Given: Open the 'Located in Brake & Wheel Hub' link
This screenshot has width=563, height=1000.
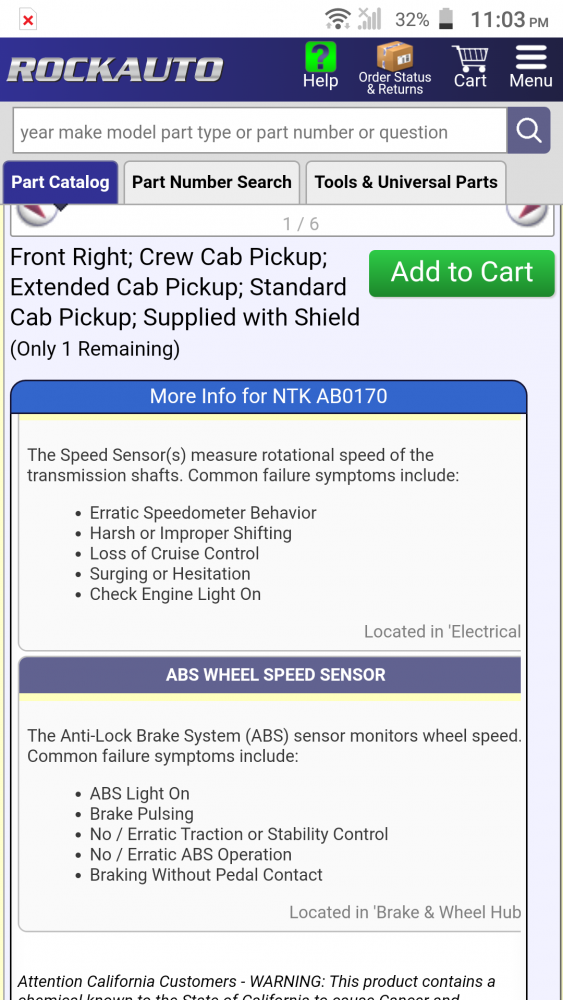Looking at the screenshot, I should [405, 912].
